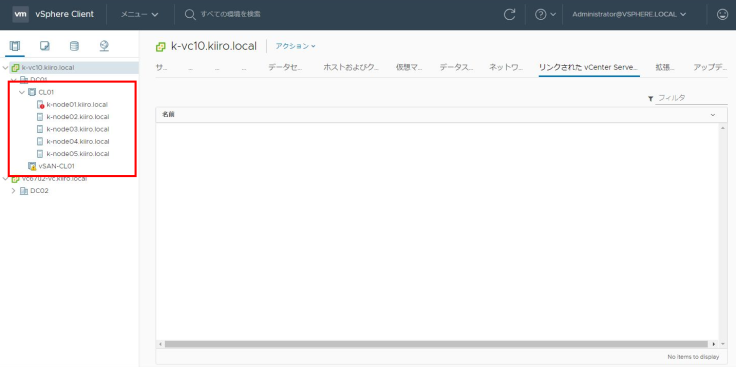Click the horizontal scrollbar of the table
The height and width of the screenshot is (367, 736).
tap(436, 344)
